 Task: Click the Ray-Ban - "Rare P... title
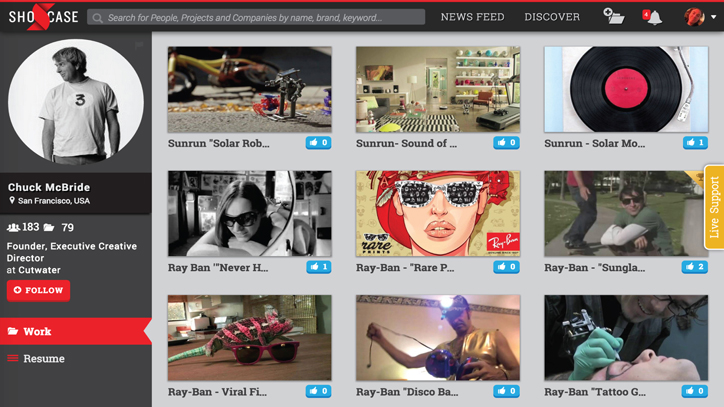point(405,267)
